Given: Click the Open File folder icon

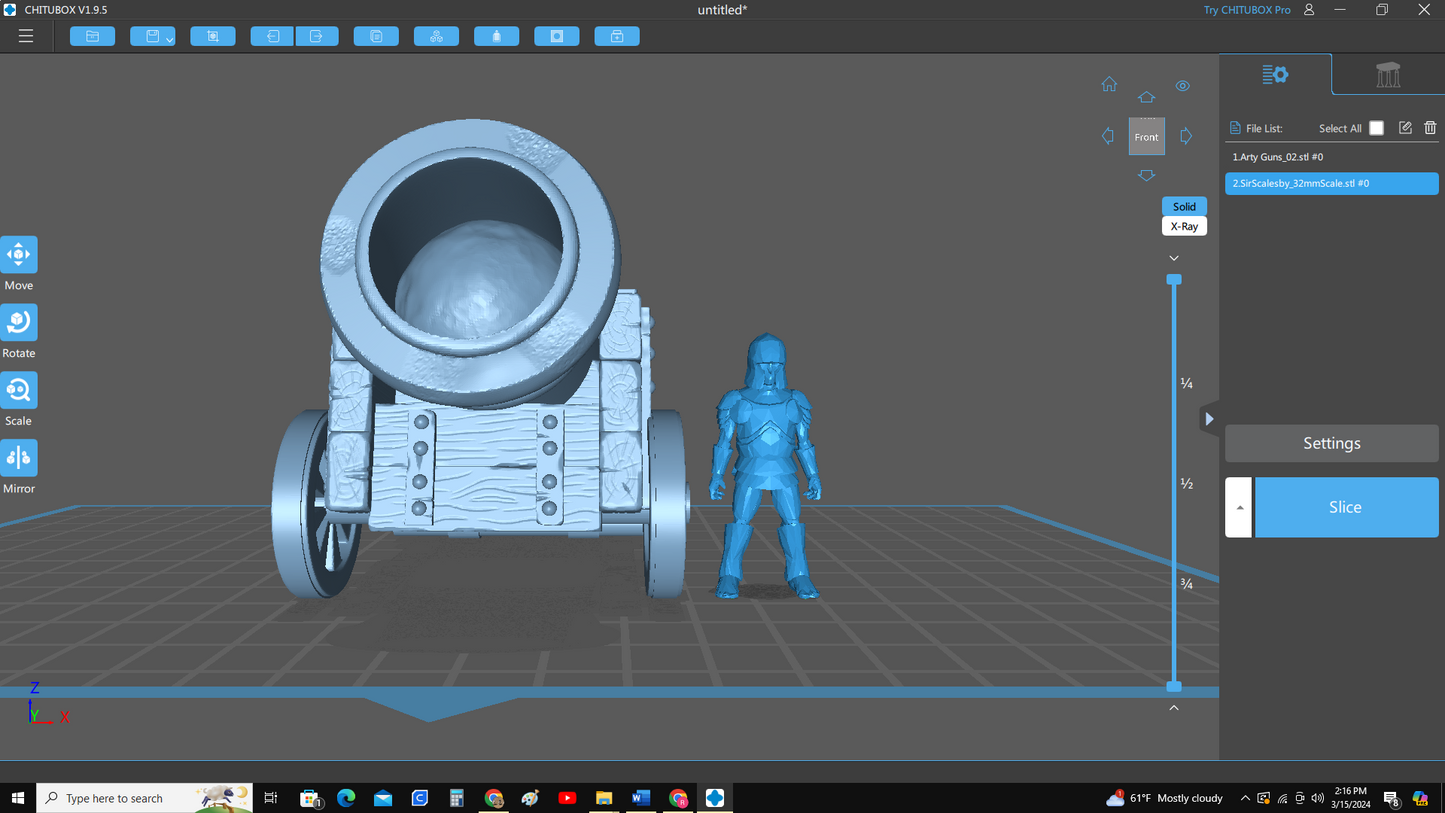Looking at the screenshot, I should (x=92, y=36).
